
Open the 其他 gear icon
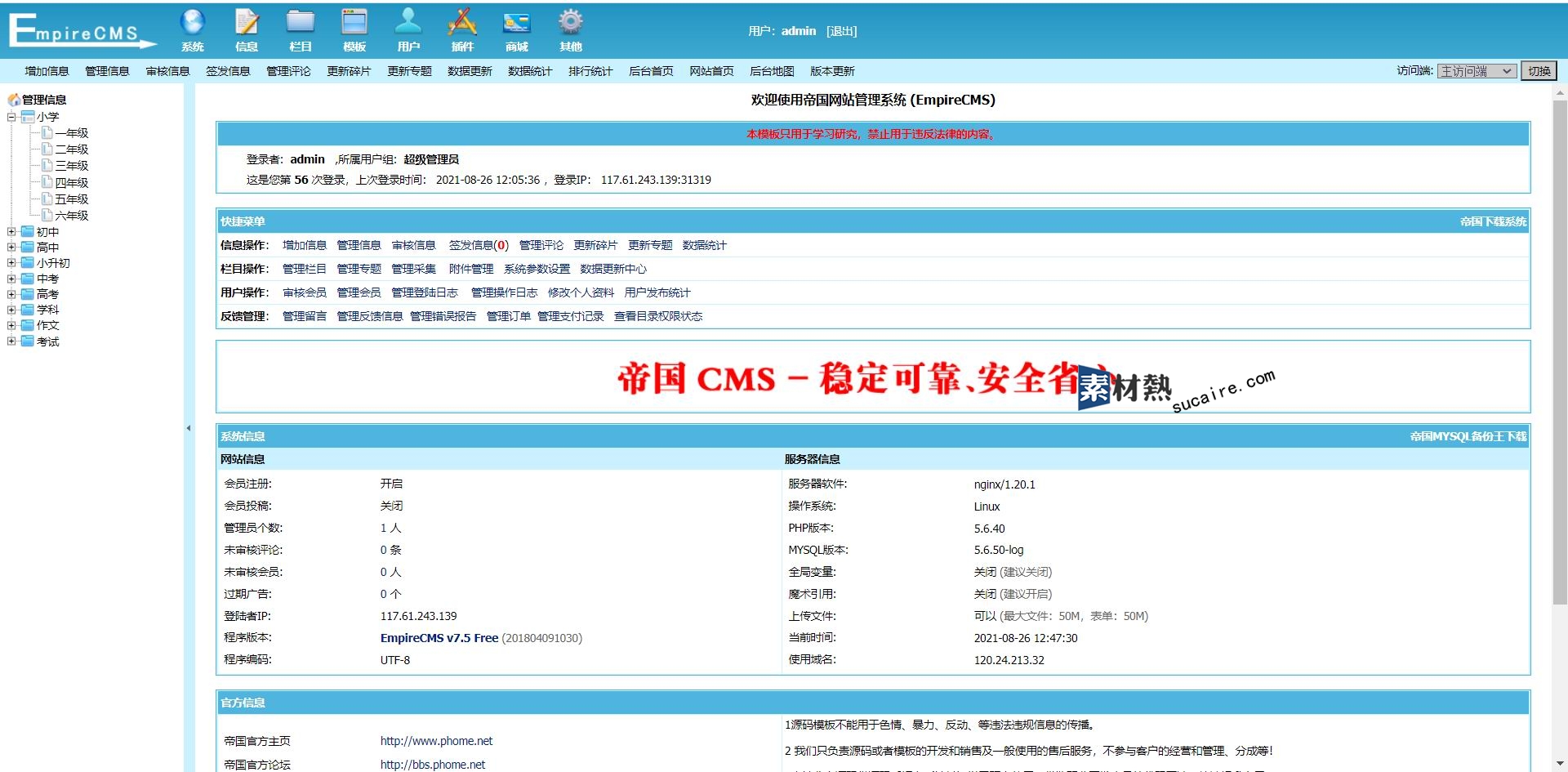click(x=570, y=22)
